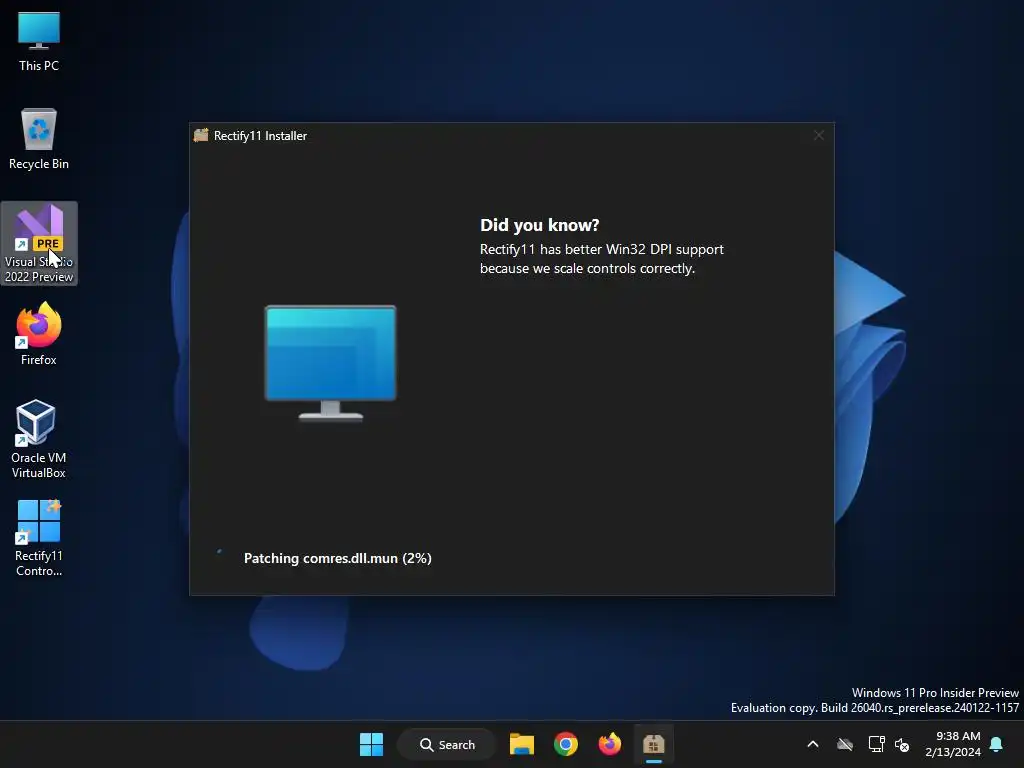Click the Win32 DPI support tip text
Screen dimensions: 1024x768
601,259
